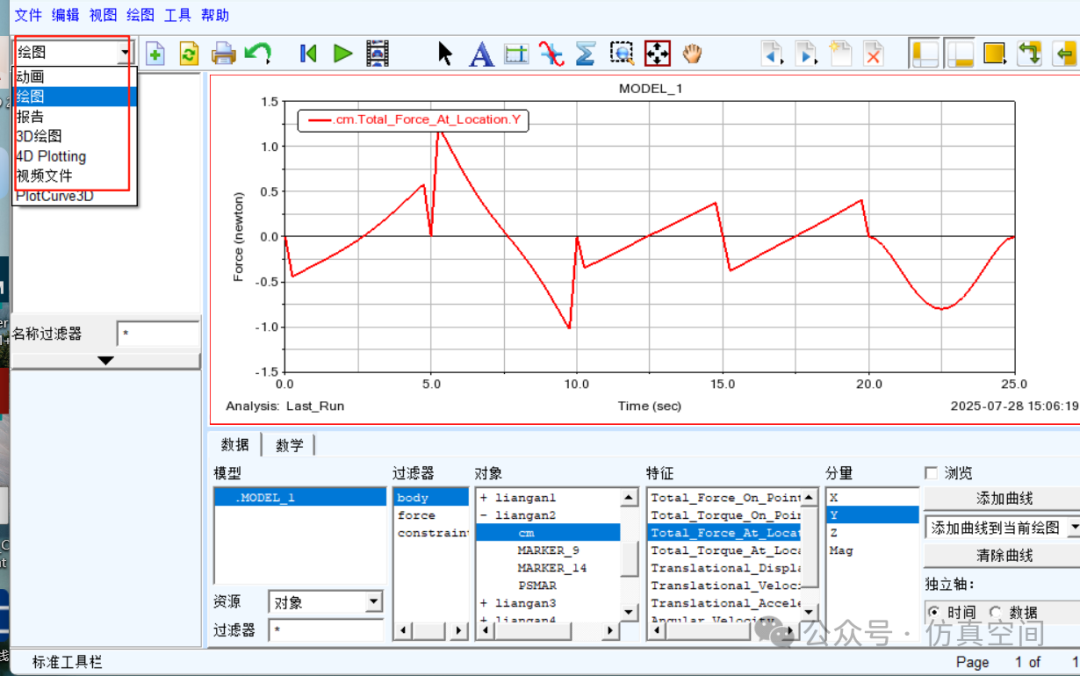Click the green swap views arrows icon
The image size is (1080, 676).
(1029, 53)
